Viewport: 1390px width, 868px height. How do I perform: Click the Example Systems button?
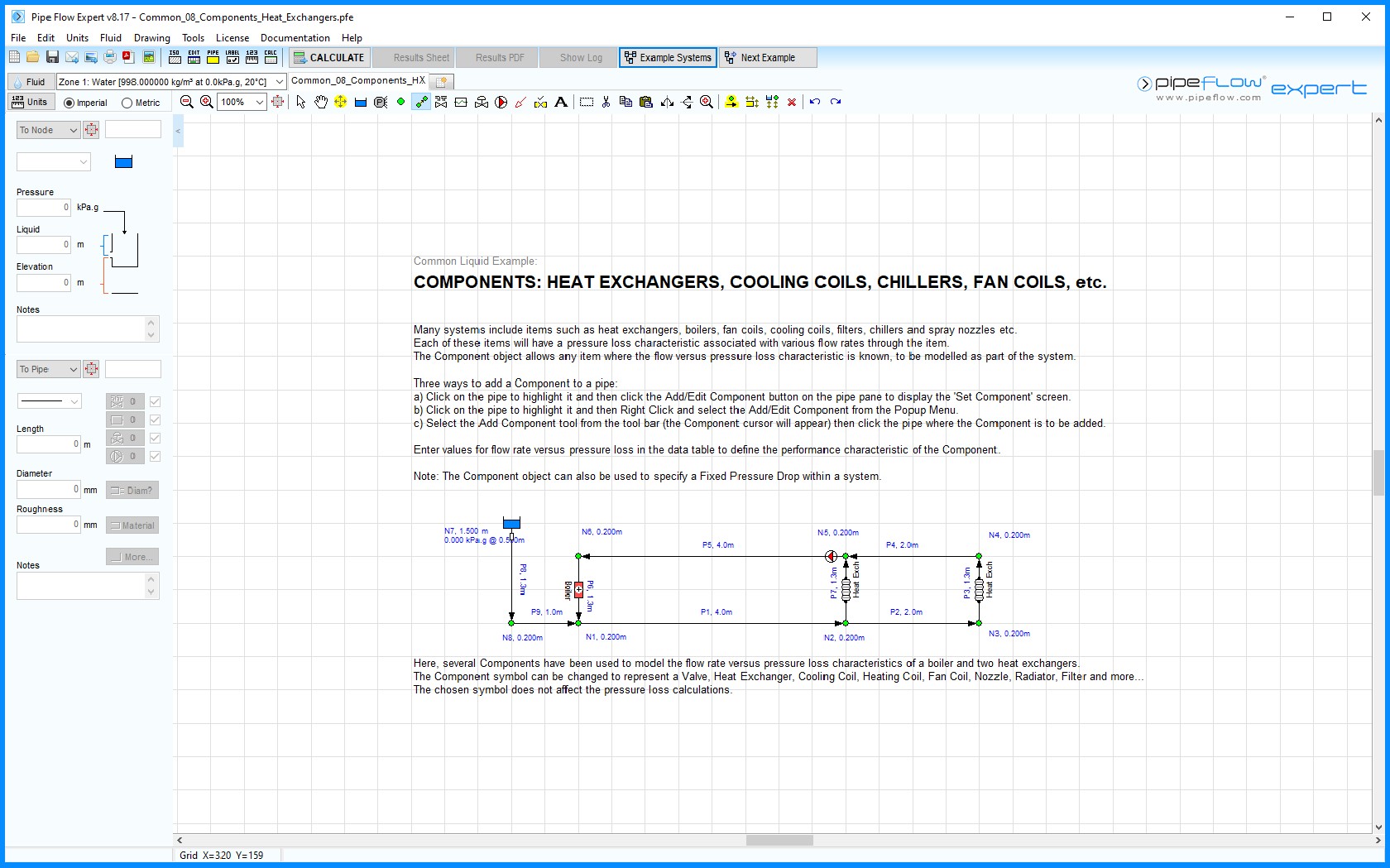pyautogui.click(x=668, y=57)
